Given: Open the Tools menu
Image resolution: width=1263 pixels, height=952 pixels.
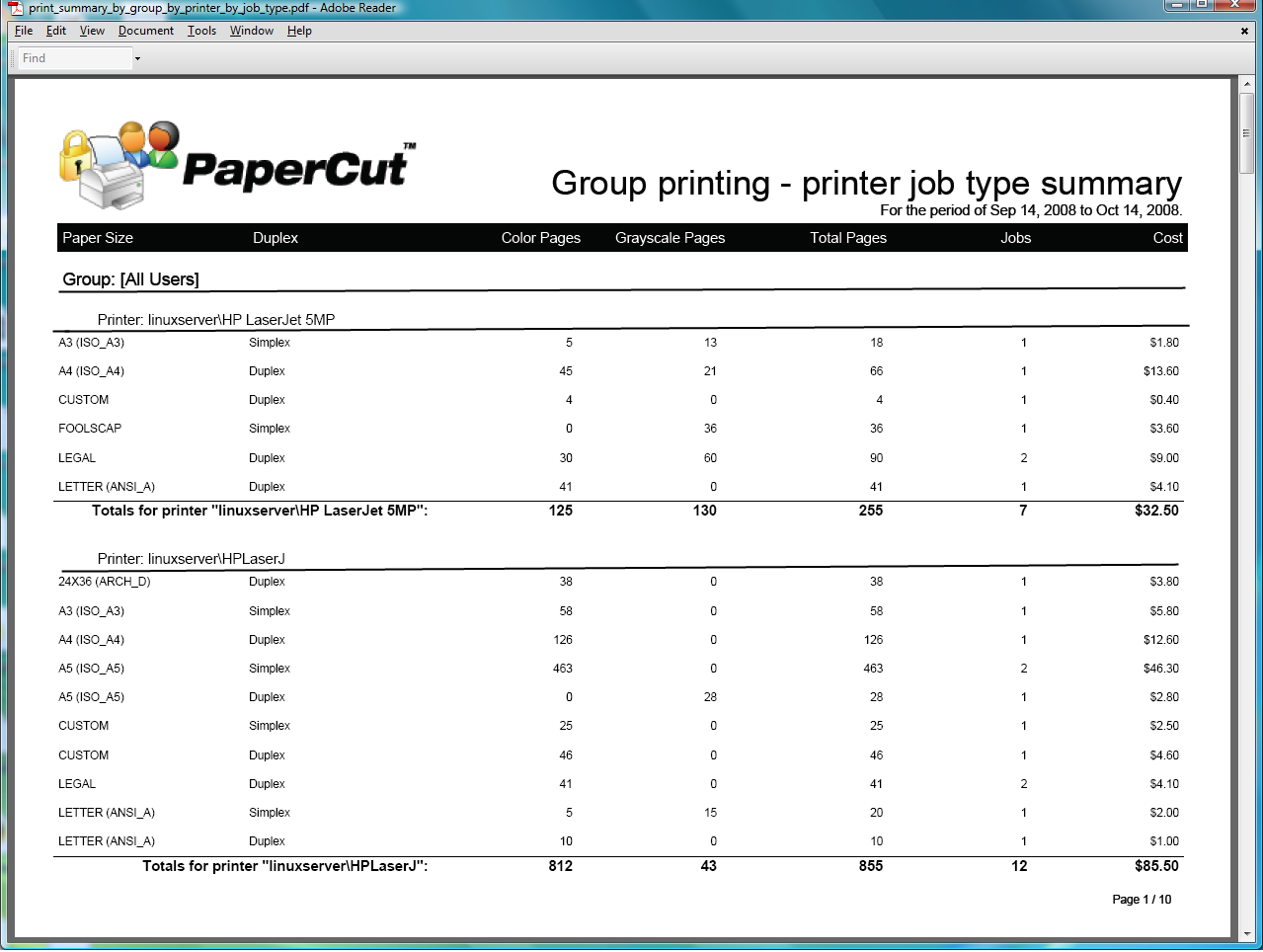Looking at the screenshot, I should click(x=201, y=31).
